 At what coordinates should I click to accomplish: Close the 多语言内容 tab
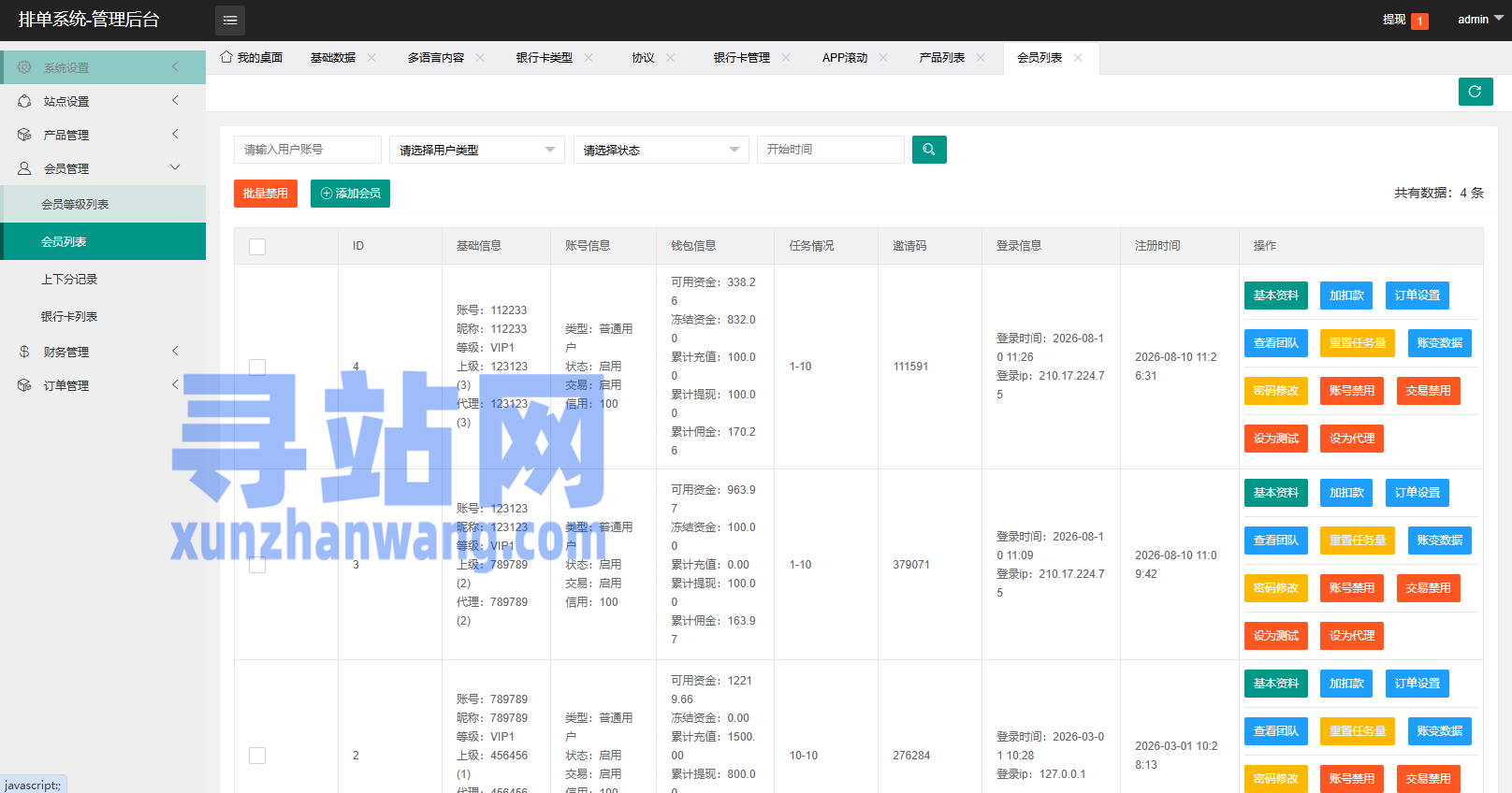tap(480, 58)
